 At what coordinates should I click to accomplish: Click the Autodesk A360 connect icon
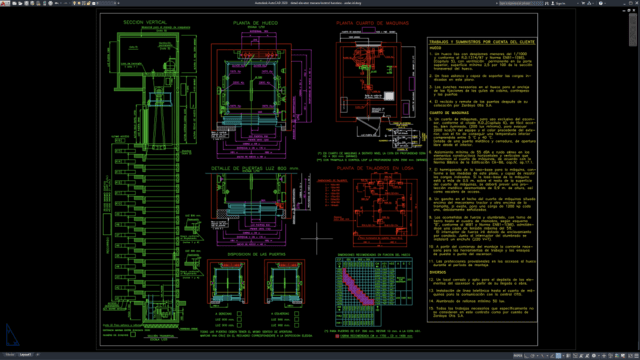tap(589, 3)
